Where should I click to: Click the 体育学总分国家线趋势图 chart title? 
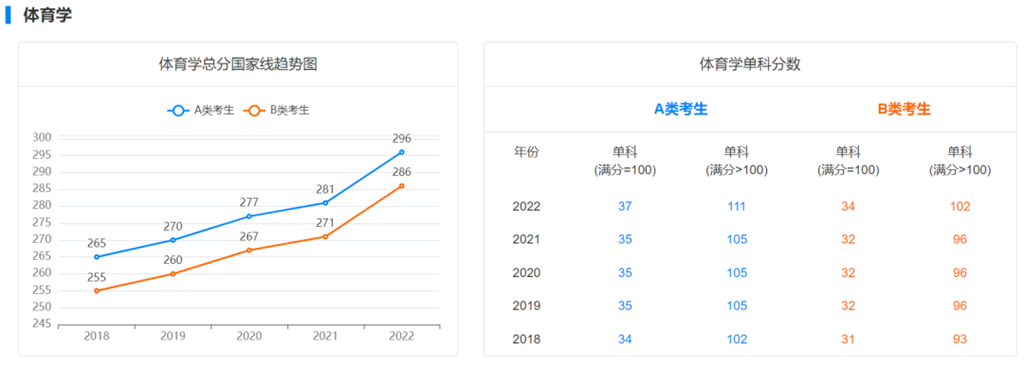pos(238,64)
